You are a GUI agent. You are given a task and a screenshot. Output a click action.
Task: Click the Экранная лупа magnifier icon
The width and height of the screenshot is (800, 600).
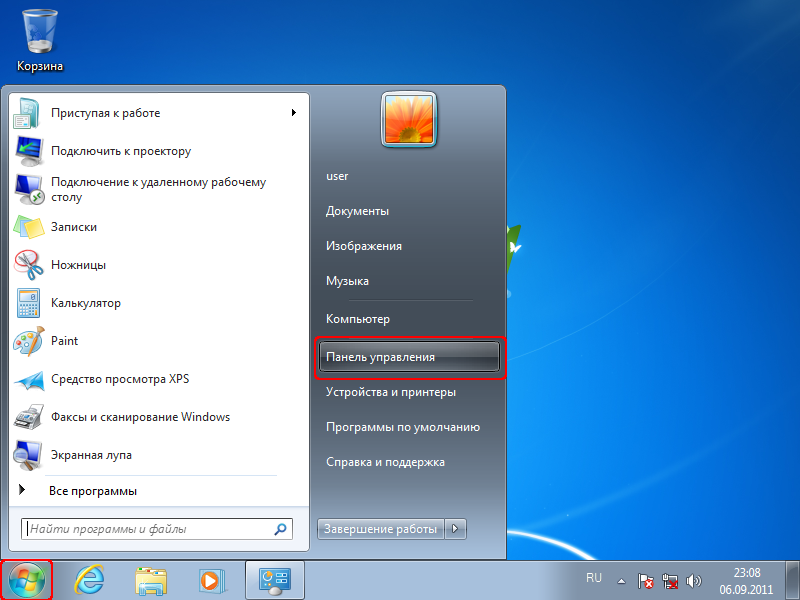[28, 455]
